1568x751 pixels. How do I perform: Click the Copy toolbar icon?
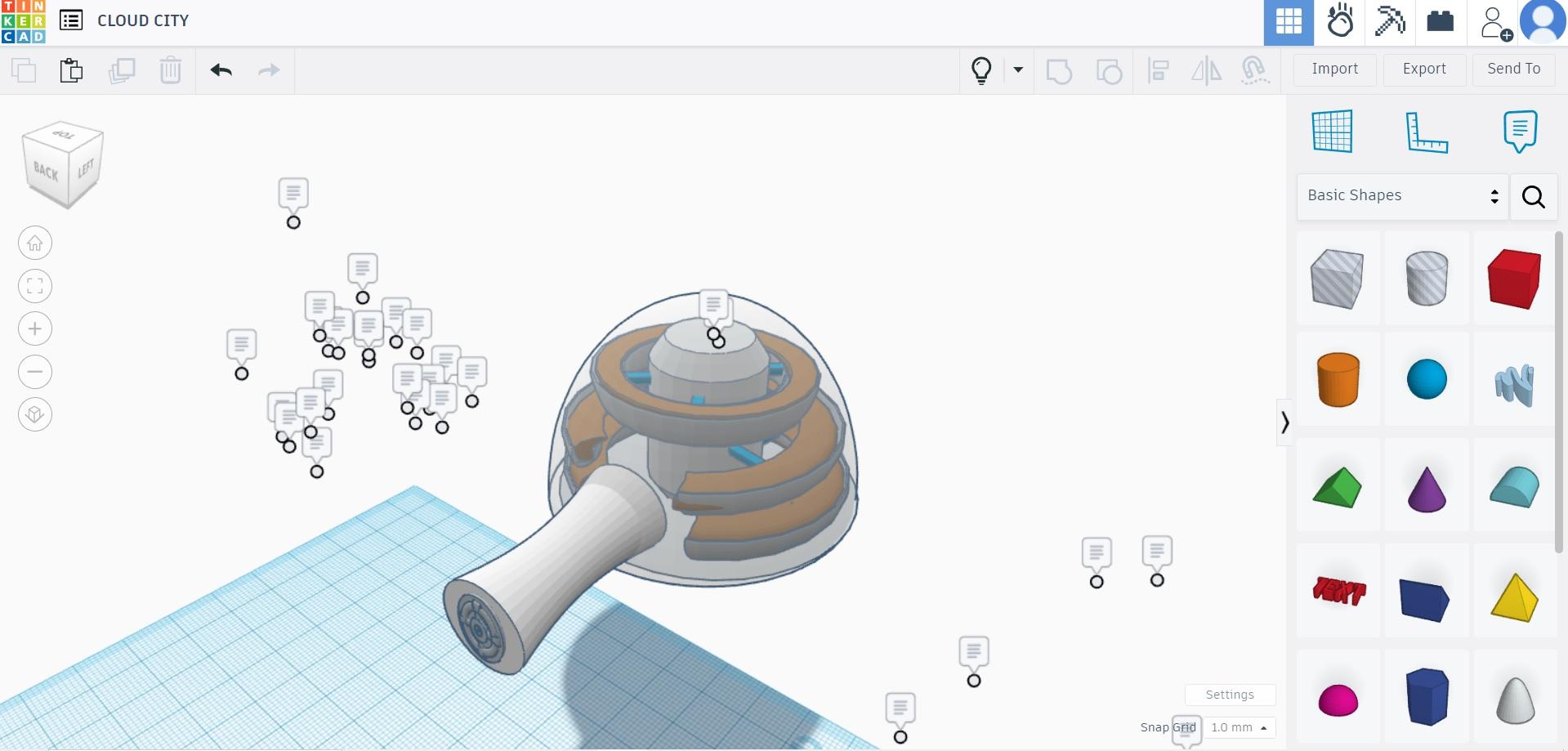coord(24,70)
